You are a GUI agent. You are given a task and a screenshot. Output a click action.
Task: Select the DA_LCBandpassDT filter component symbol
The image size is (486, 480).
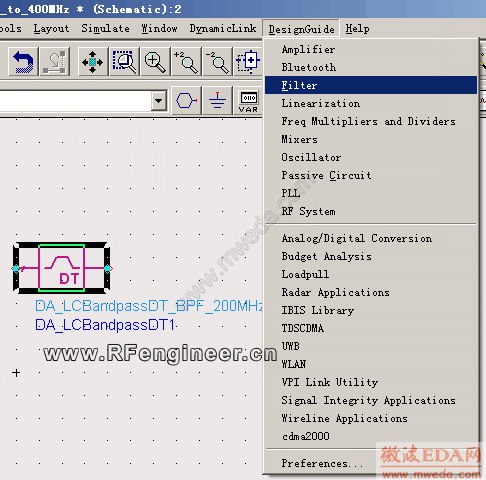click(62, 268)
